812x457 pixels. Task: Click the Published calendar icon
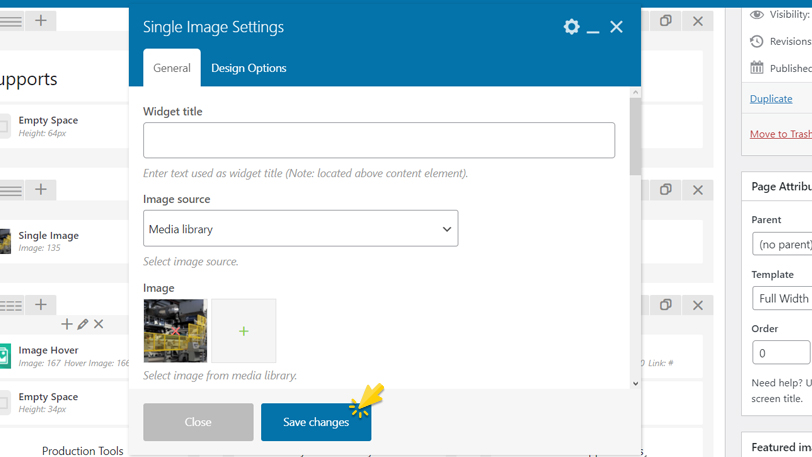coord(757,68)
